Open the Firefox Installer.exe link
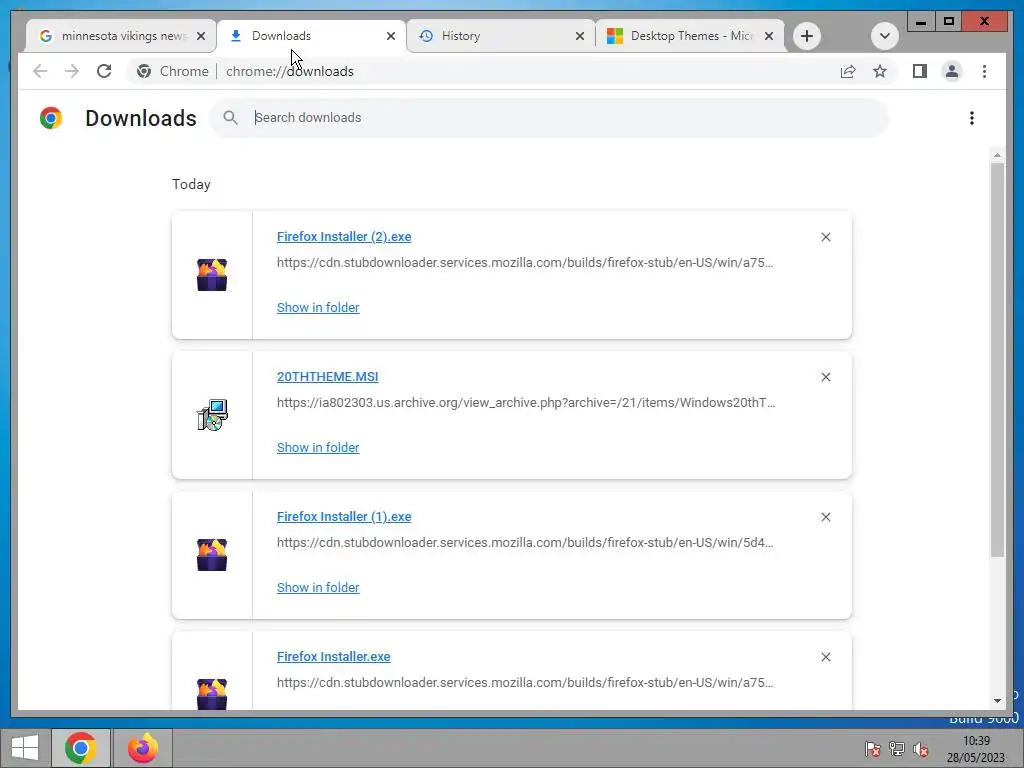Image resolution: width=1024 pixels, height=768 pixels. (334, 656)
